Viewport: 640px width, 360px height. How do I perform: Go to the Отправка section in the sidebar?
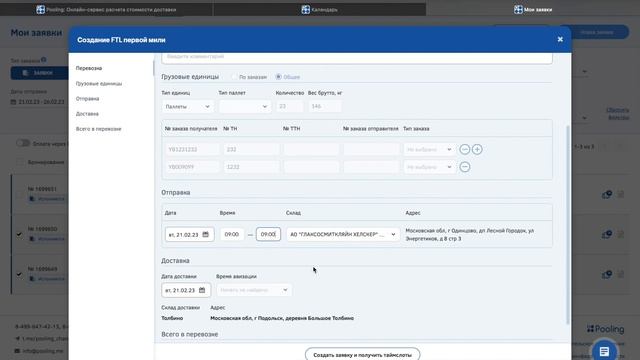87,98
